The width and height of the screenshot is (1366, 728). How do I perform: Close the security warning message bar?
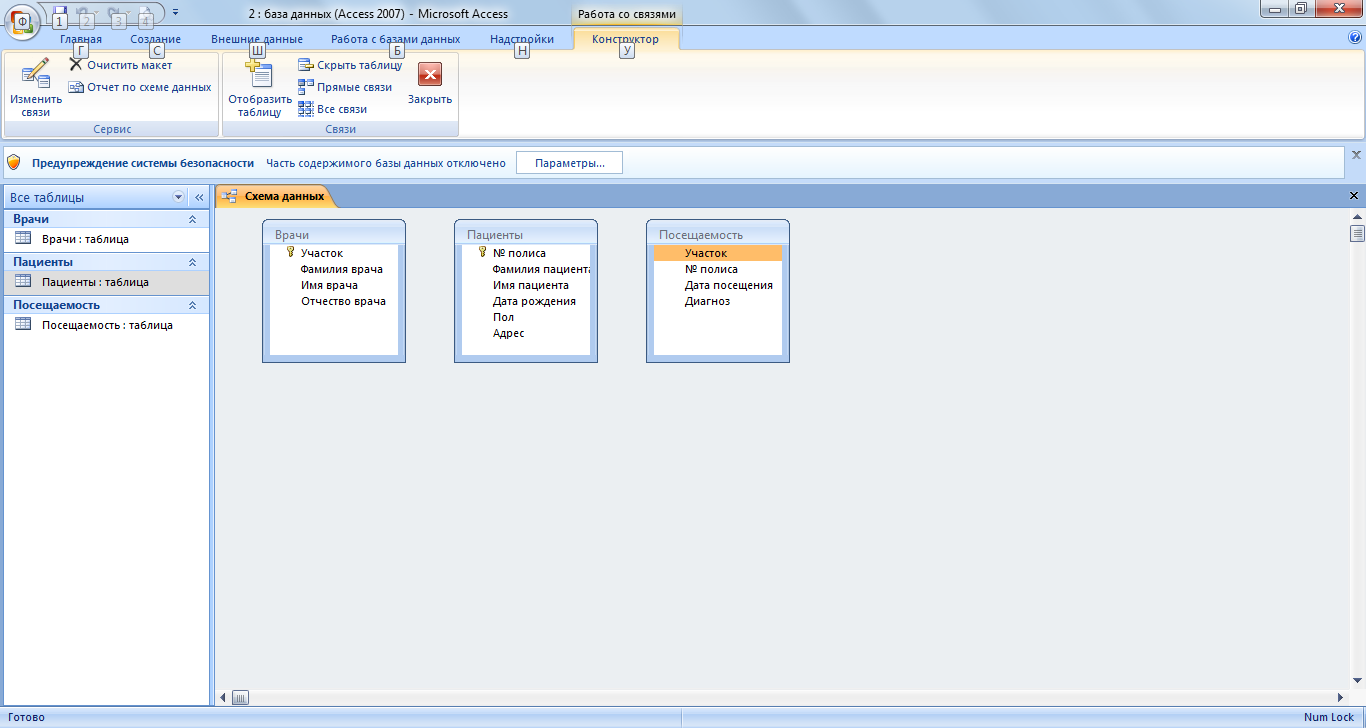(1356, 155)
